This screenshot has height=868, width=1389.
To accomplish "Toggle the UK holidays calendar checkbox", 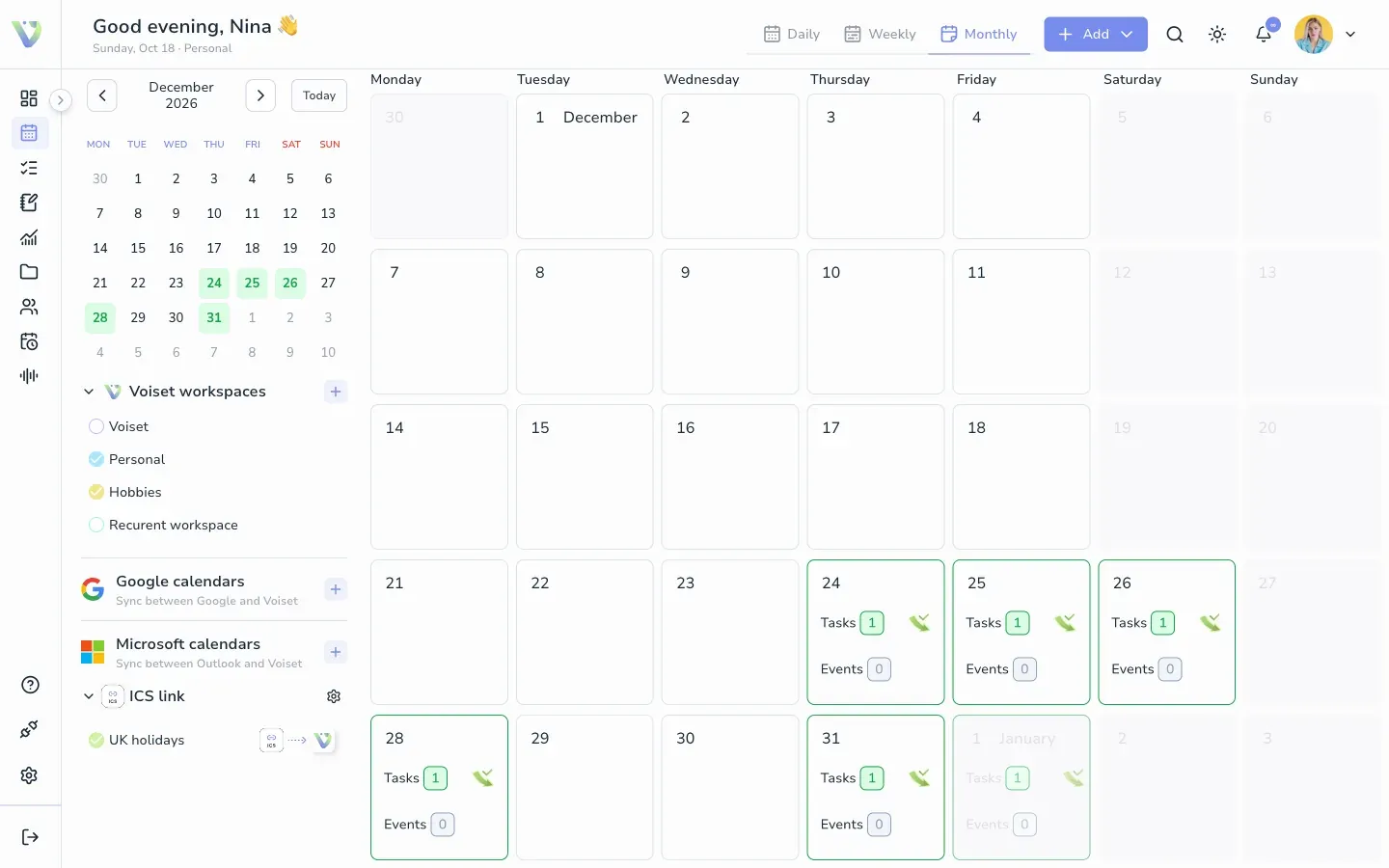I will click(x=96, y=741).
